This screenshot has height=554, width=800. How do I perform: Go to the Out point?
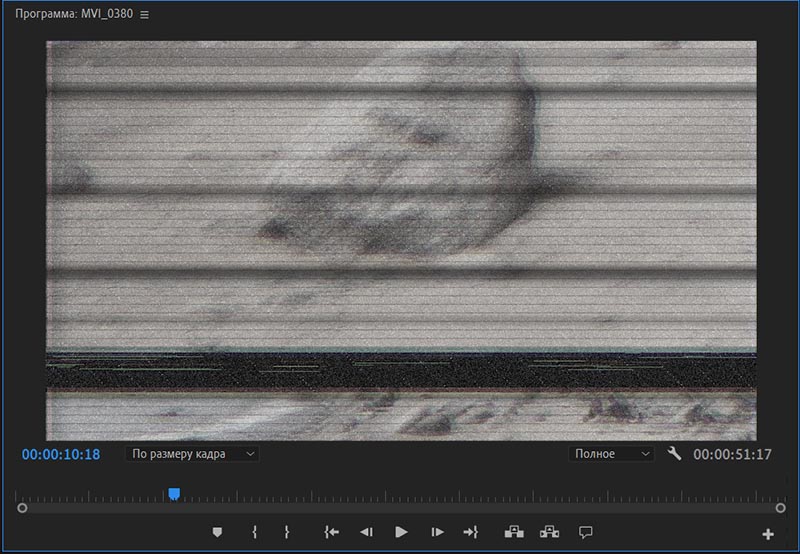[x=470, y=532]
